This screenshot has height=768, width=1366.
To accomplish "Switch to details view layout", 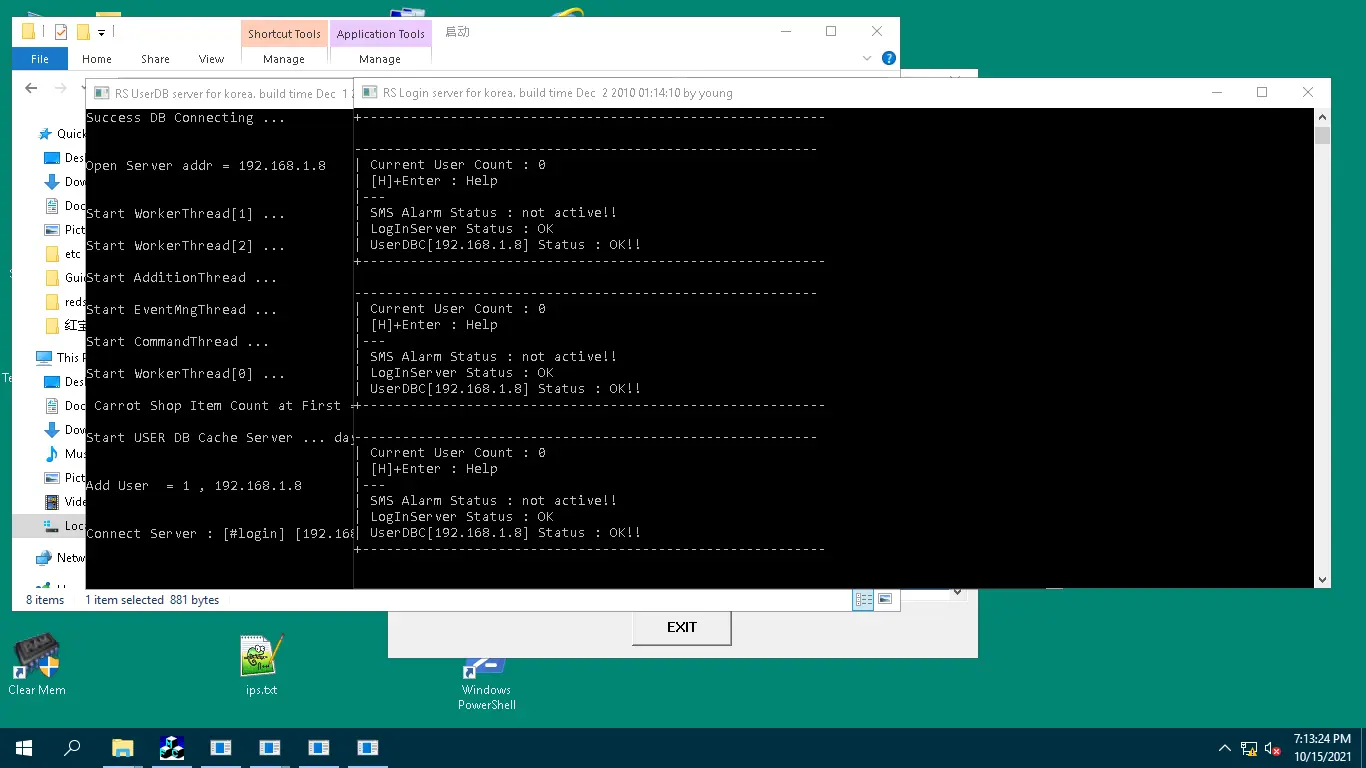I will tap(863, 599).
